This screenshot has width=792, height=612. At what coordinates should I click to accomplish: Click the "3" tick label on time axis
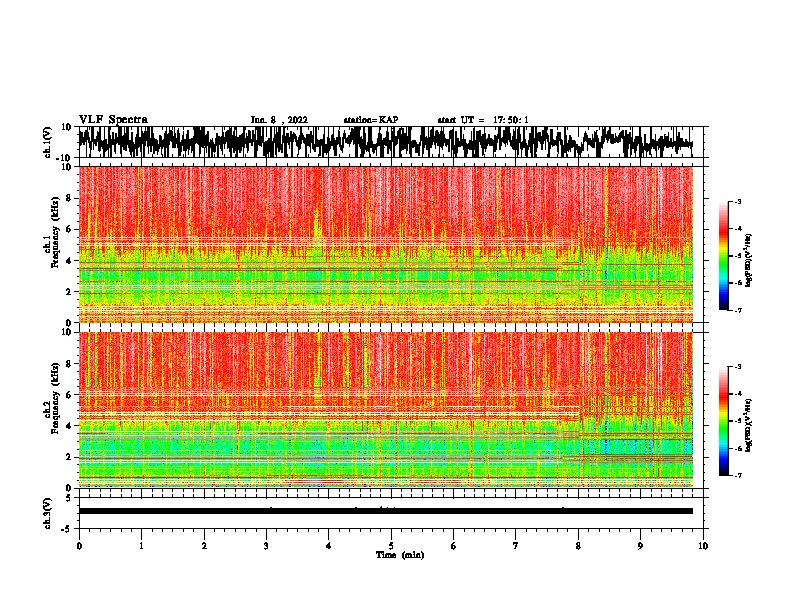(x=266, y=546)
